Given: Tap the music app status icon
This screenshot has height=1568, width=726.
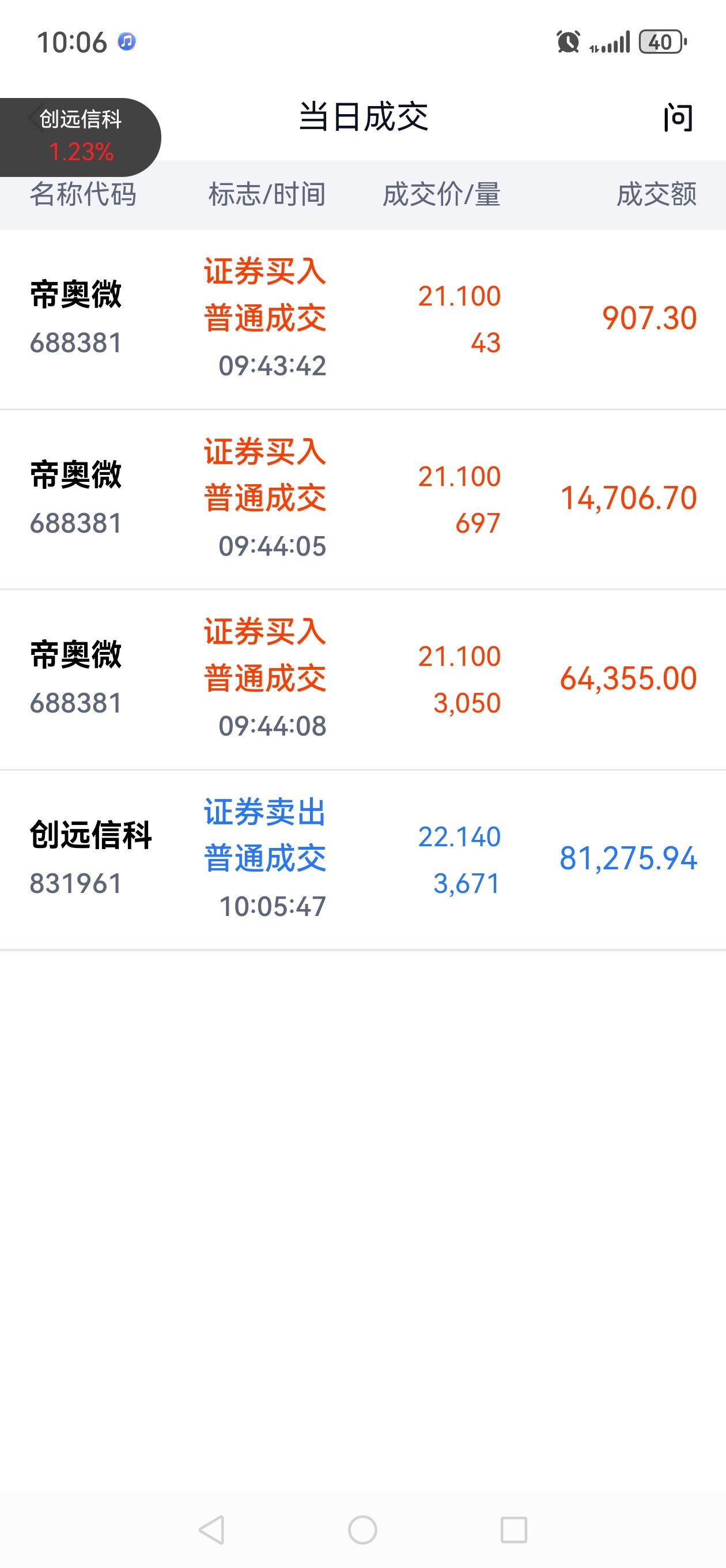Looking at the screenshot, I should pyautogui.click(x=127, y=42).
